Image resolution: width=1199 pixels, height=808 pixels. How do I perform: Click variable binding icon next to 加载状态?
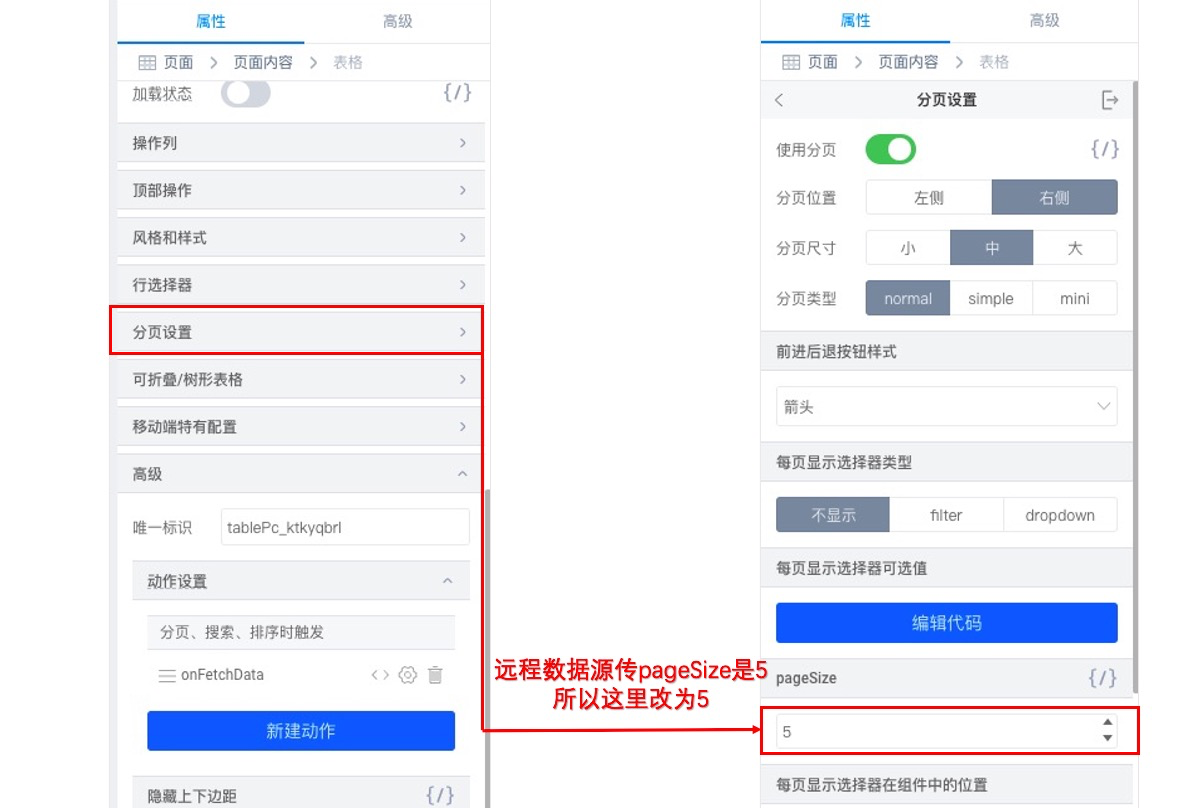457,93
